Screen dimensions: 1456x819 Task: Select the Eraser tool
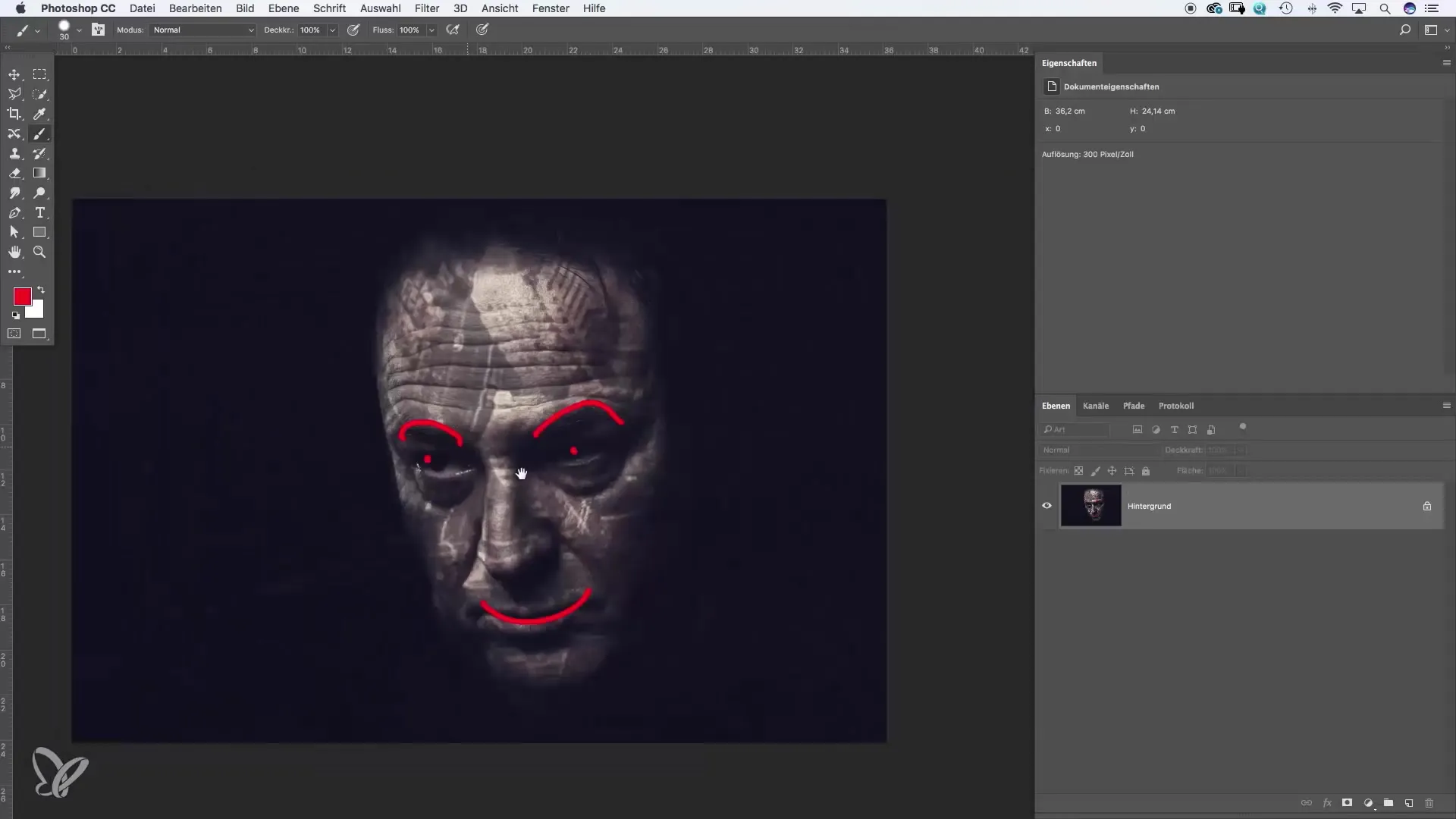14,173
